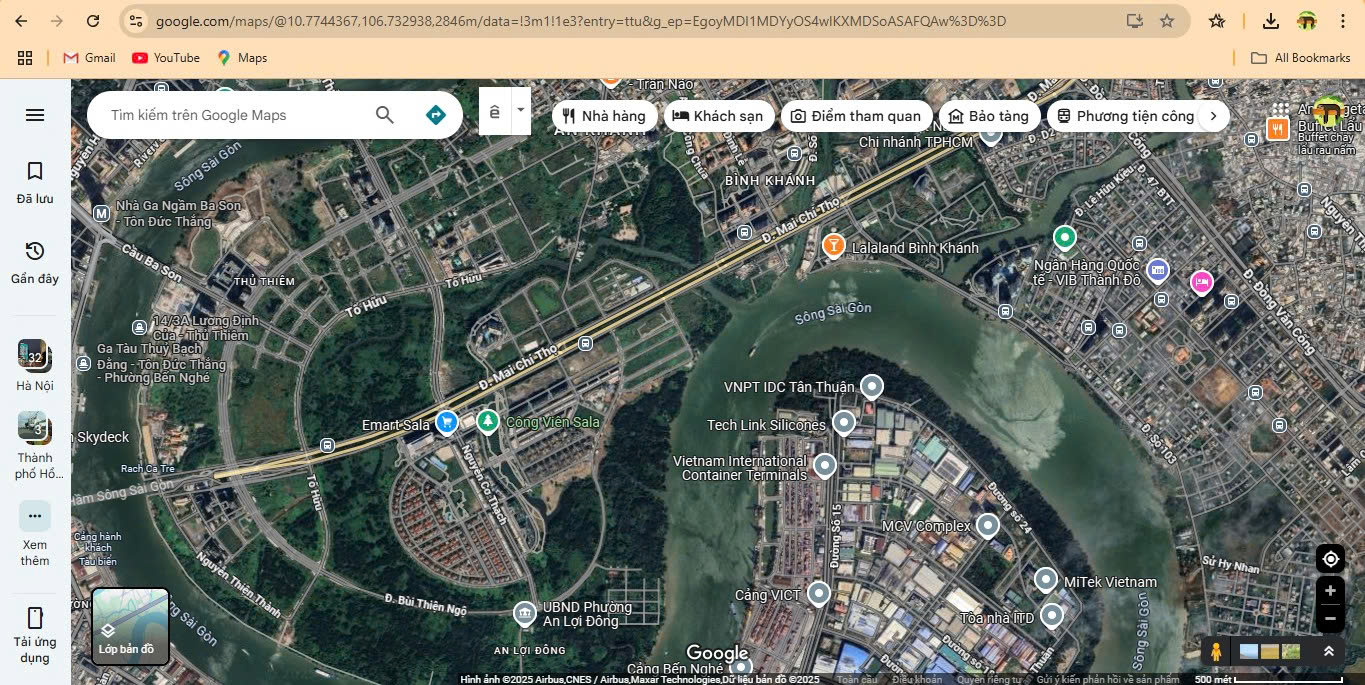
Task: Click the Lalaland Bình Khánh bar pin
Action: (833, 245)
